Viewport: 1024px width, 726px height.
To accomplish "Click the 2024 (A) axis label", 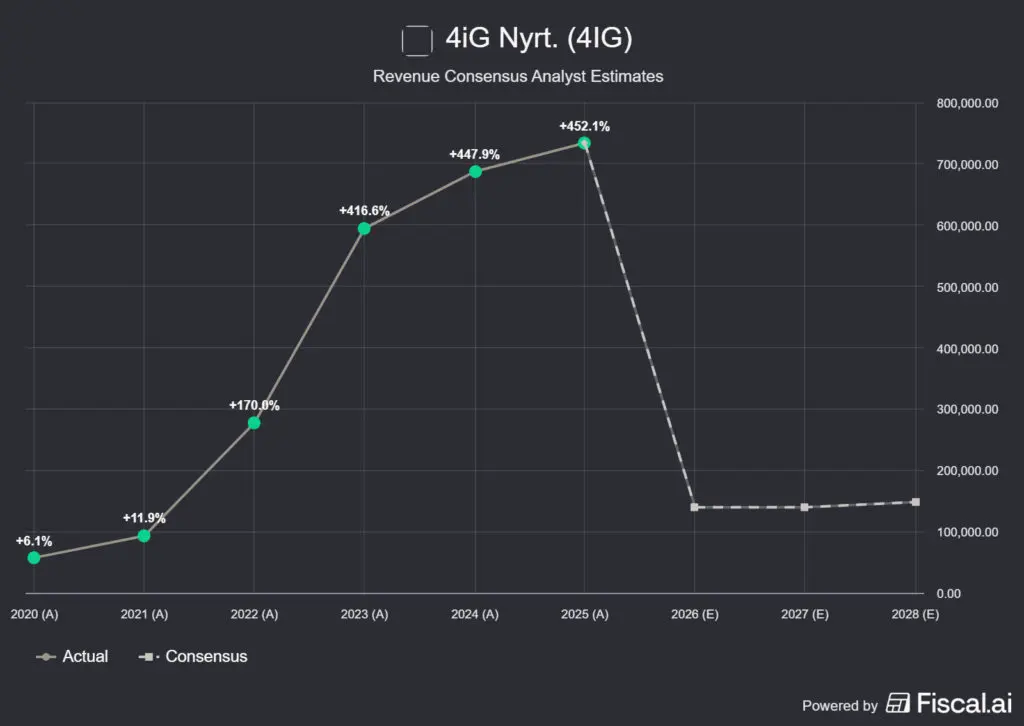I will (x=475, y=614).
